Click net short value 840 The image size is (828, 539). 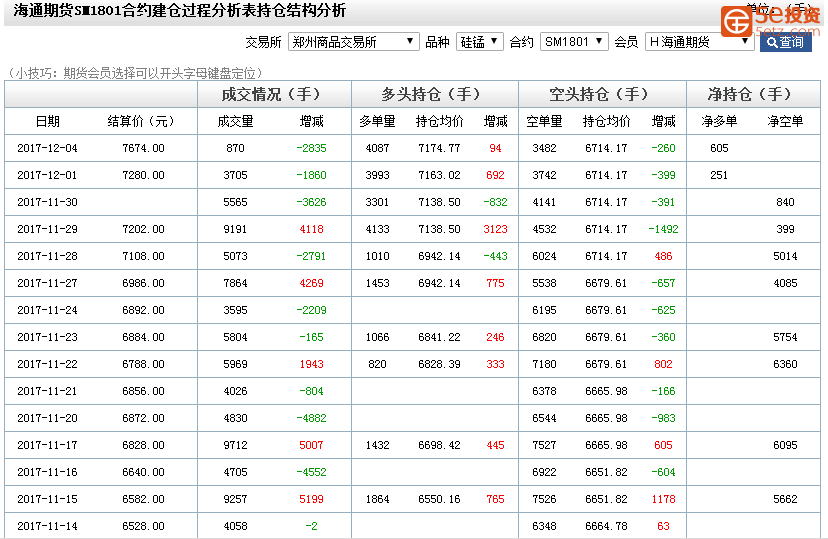[x=785, y=202]
